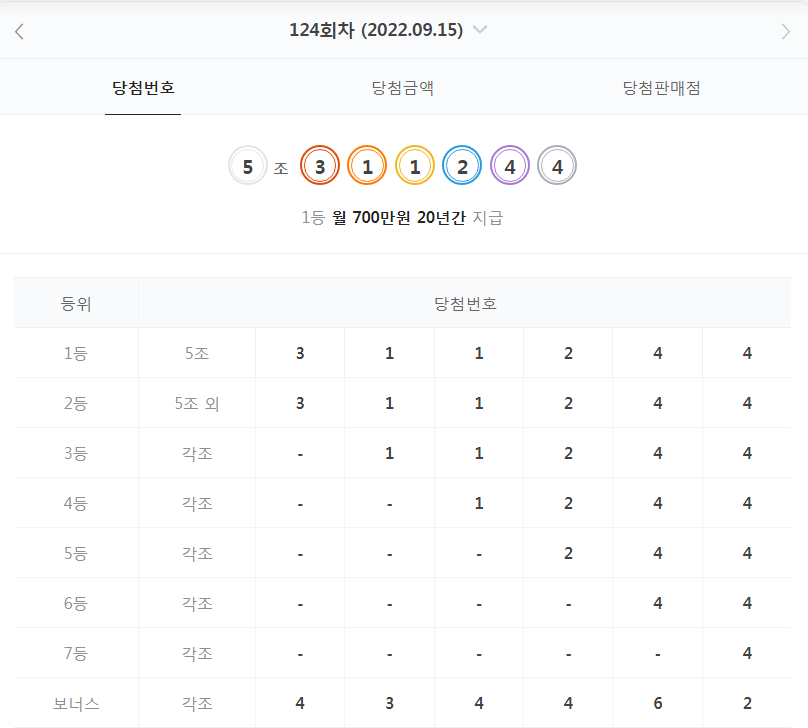Click the last digit 4 in the 7등 row
This screenshot has width=808, height=728.
[747, 653]
